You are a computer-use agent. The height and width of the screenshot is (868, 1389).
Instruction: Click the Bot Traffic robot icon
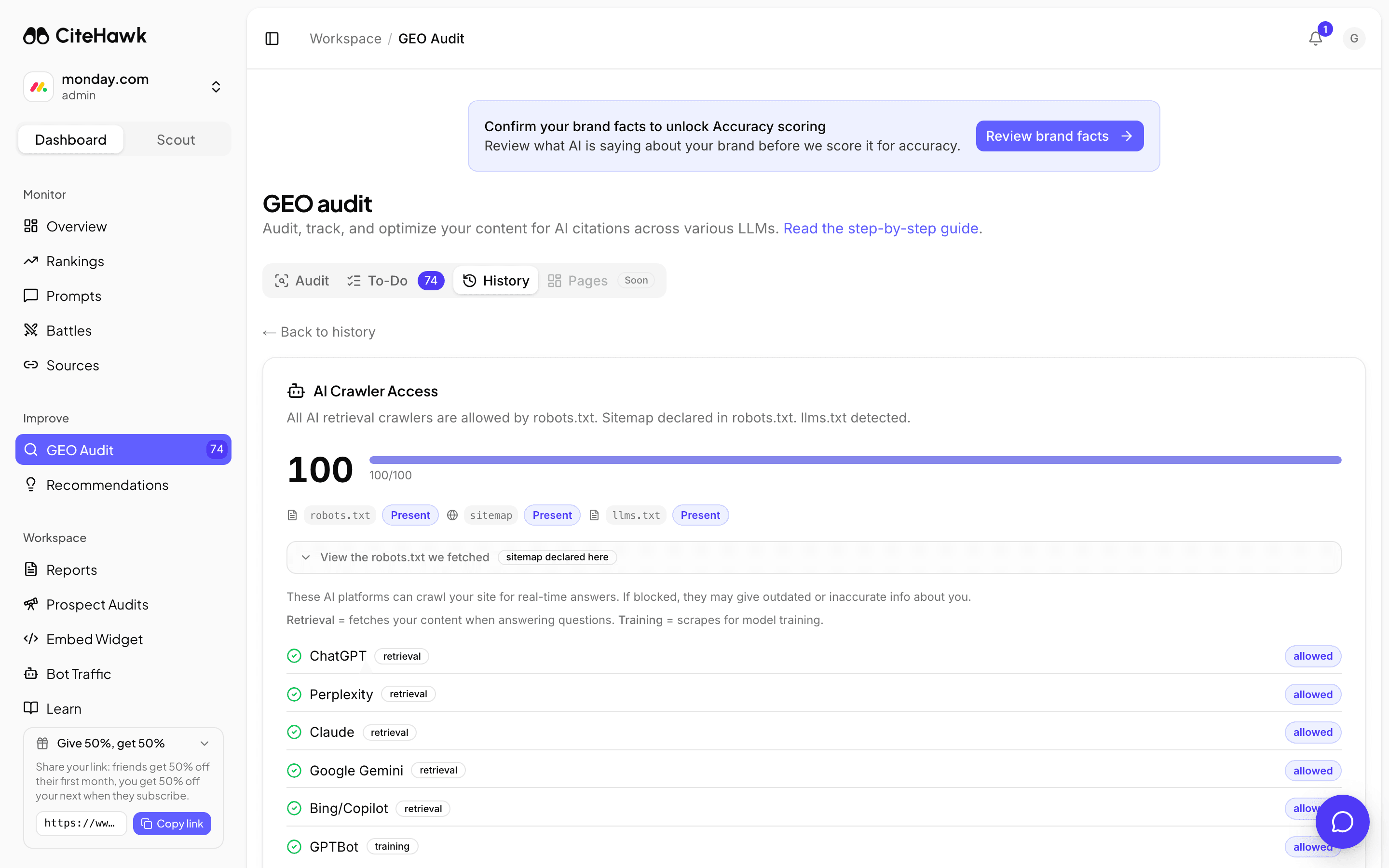click(31, 673)
